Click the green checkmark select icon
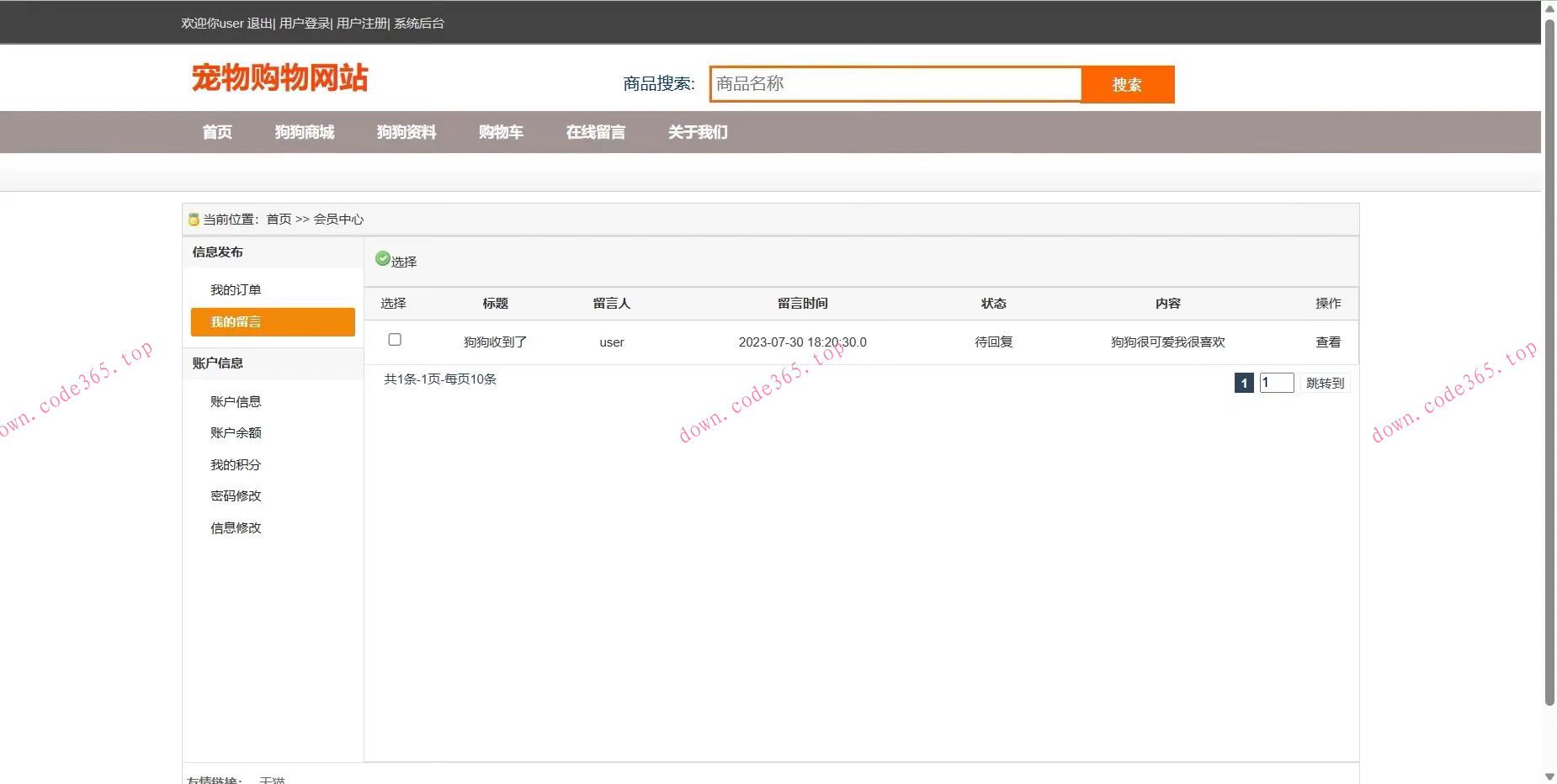The image size is (1557, 784). [x=383, y=259]
